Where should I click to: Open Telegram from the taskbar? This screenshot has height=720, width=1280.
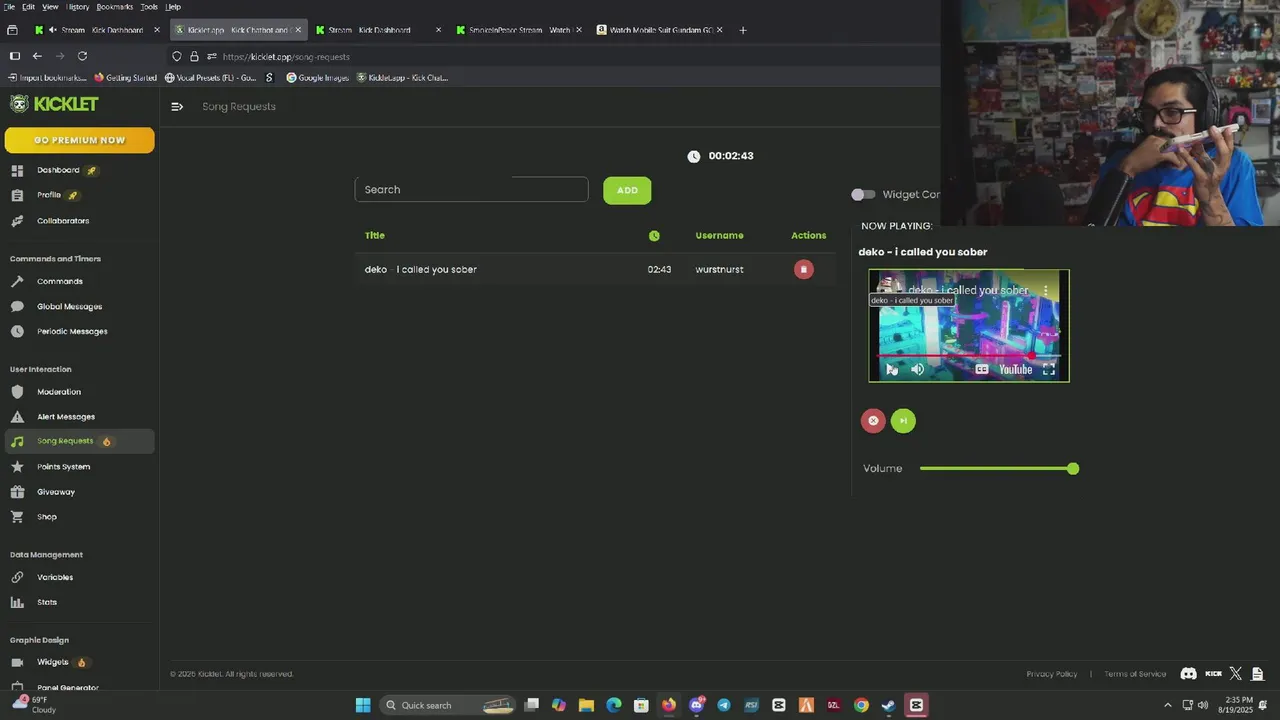click(x=724, y=705)
